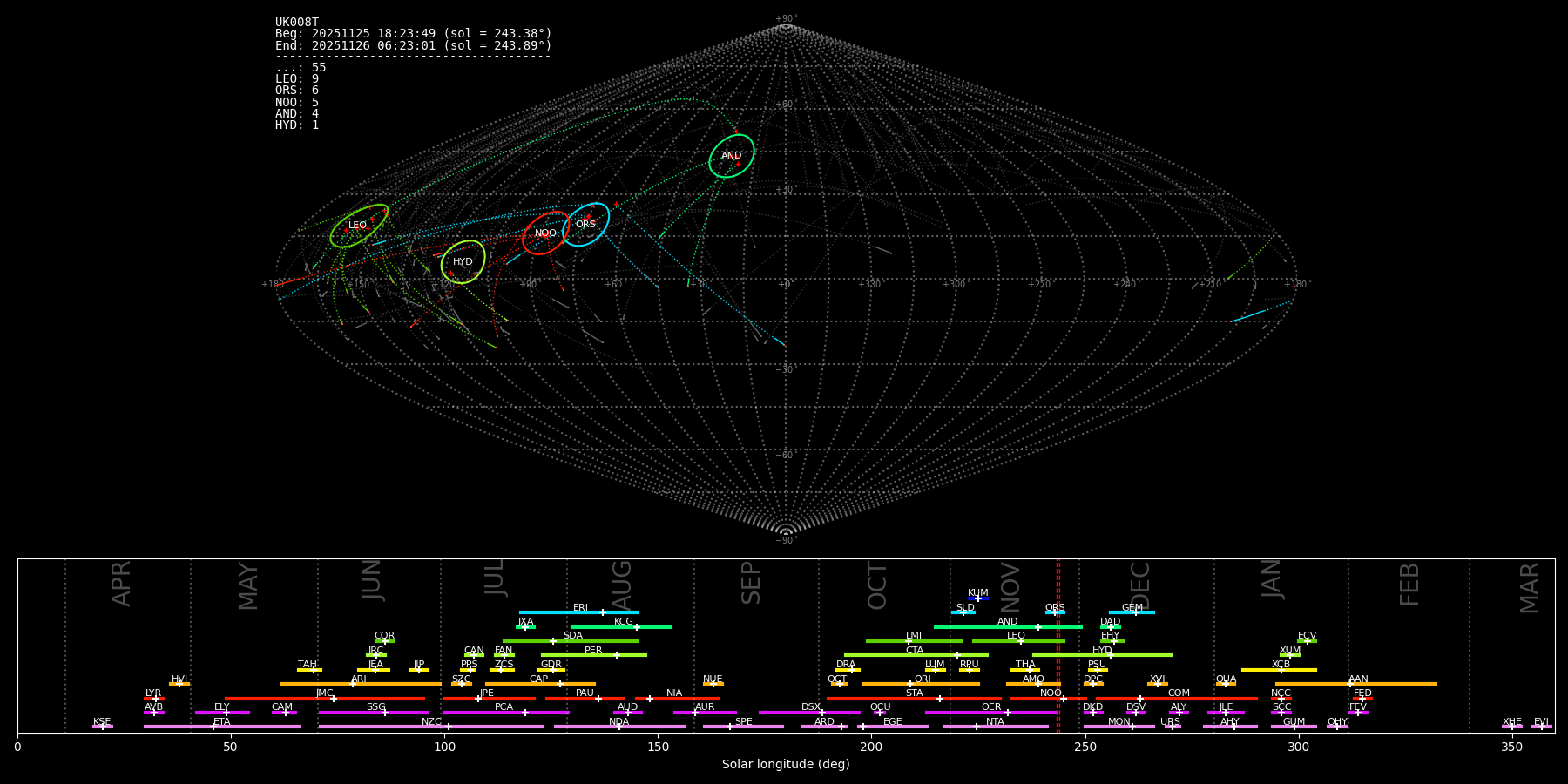The width and height of the screenshot is (1568, 784).
Task: Select the AND radiant ellipse on sky map
Action: [x=732, y=156]
